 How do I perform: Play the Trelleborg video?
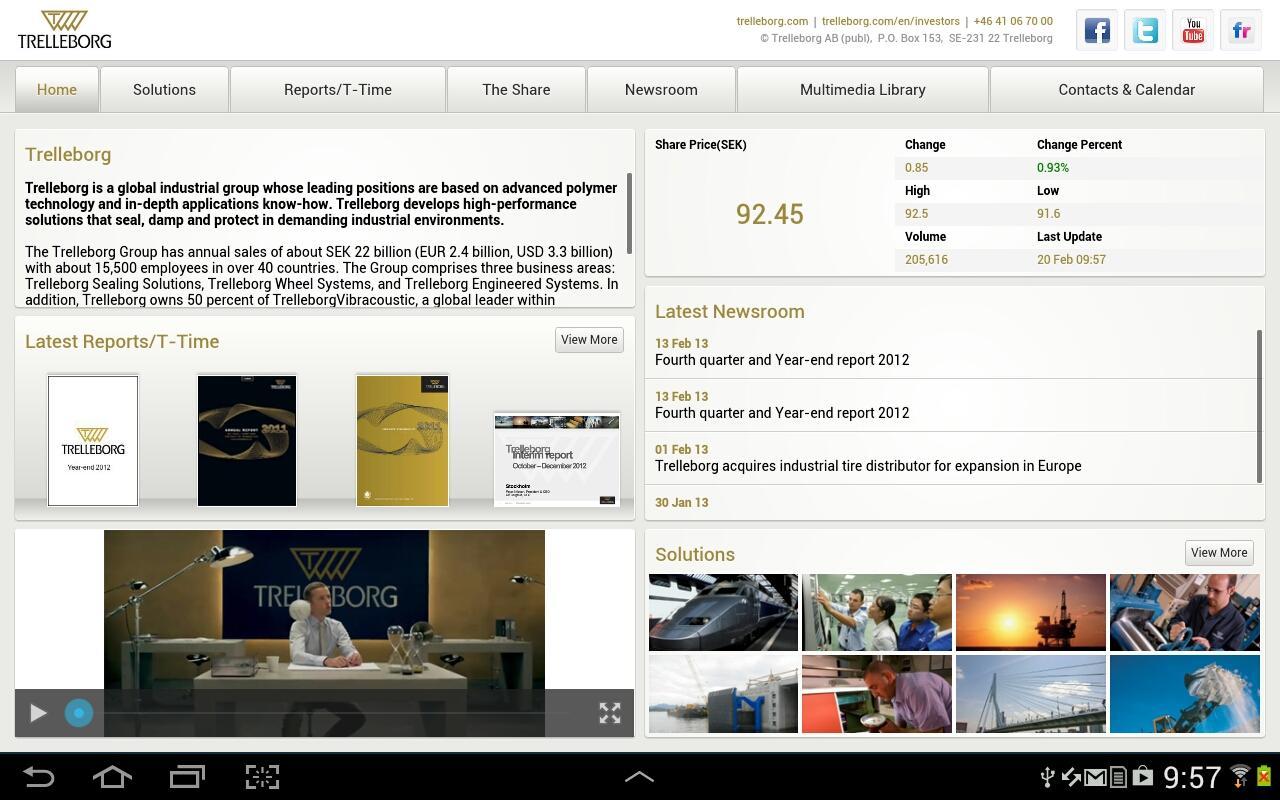point(38,713)
